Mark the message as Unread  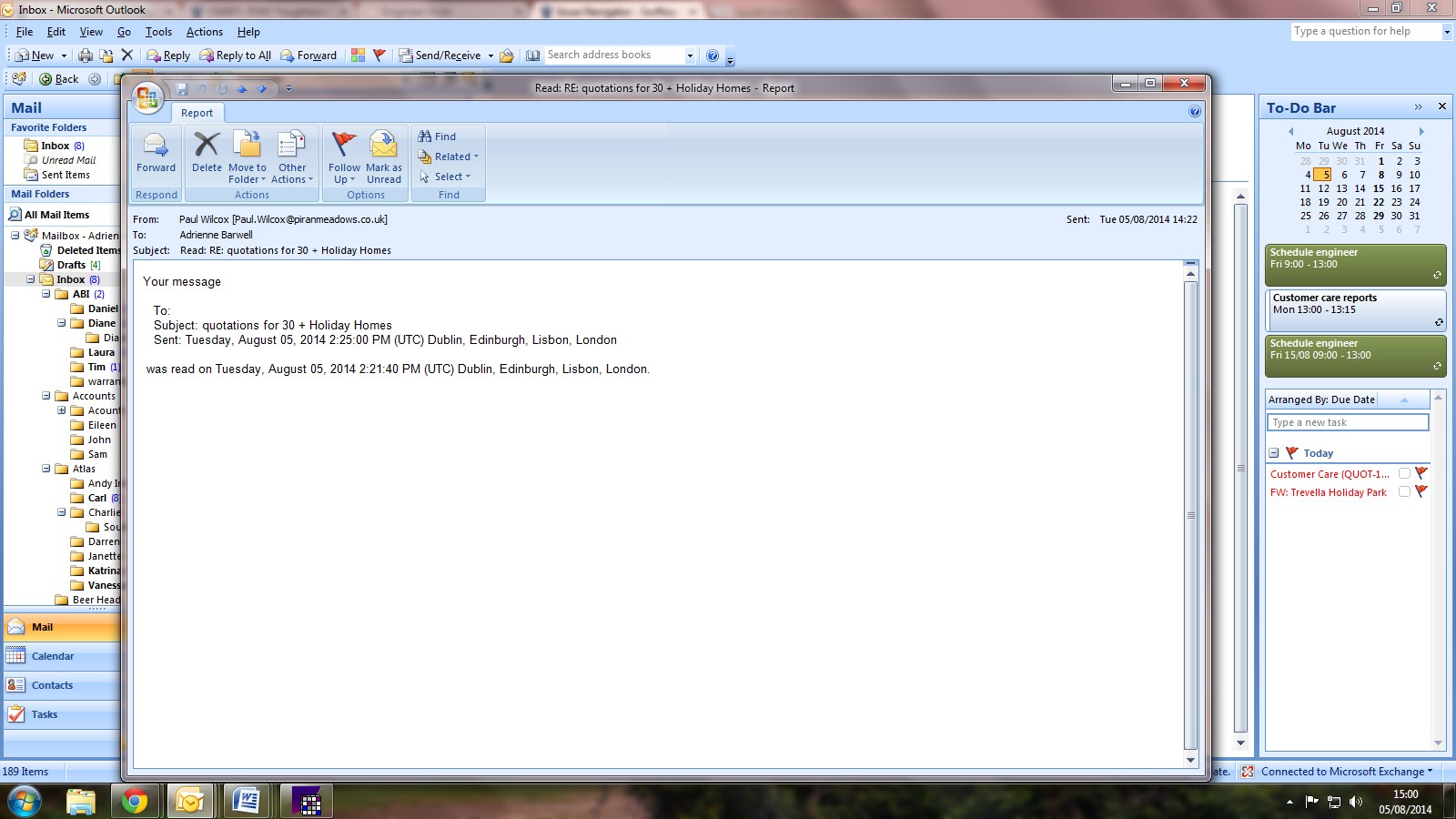coord(384,157)
